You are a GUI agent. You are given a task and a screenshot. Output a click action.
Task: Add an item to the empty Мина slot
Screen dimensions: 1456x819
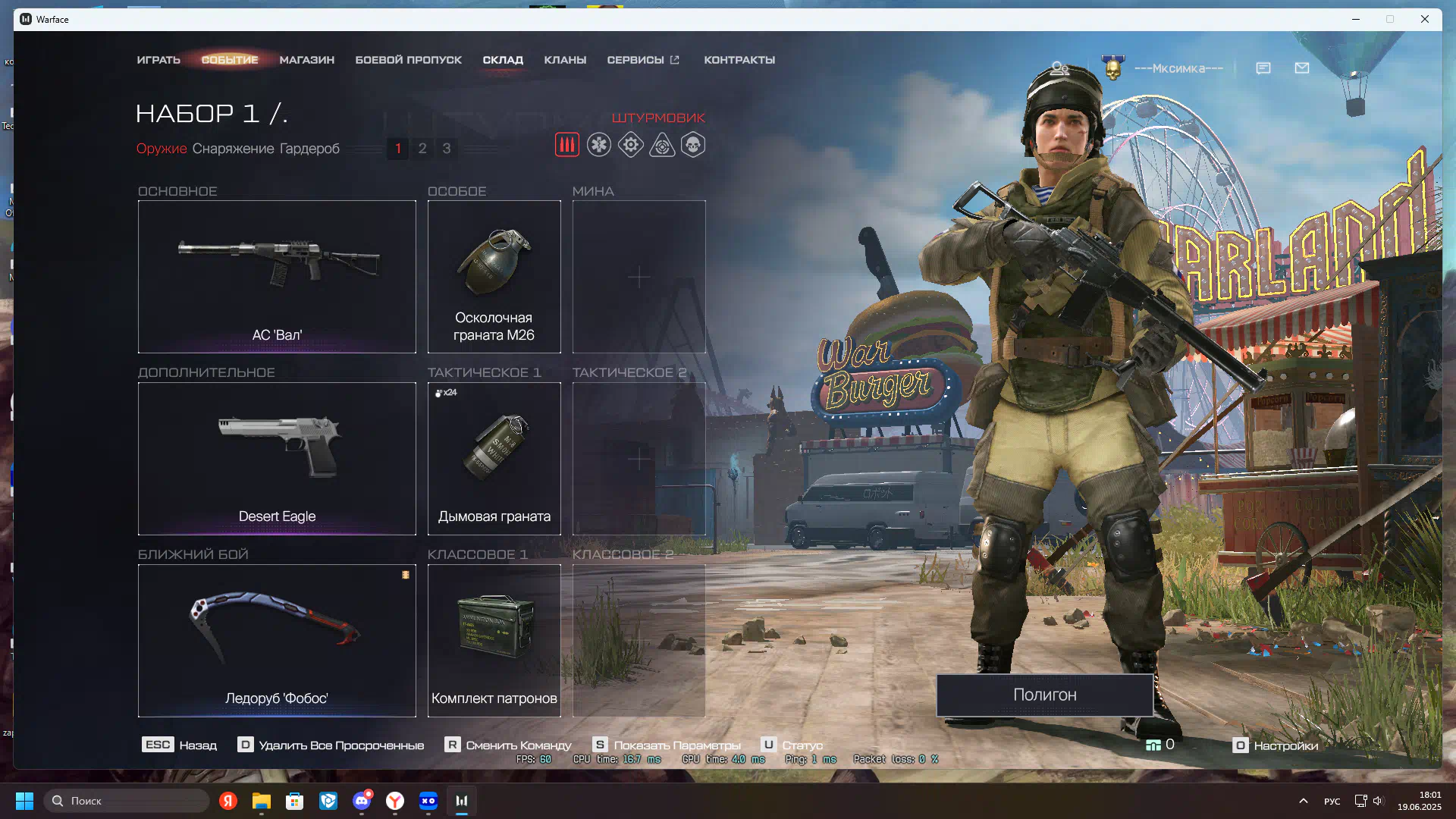pos(639,277)
